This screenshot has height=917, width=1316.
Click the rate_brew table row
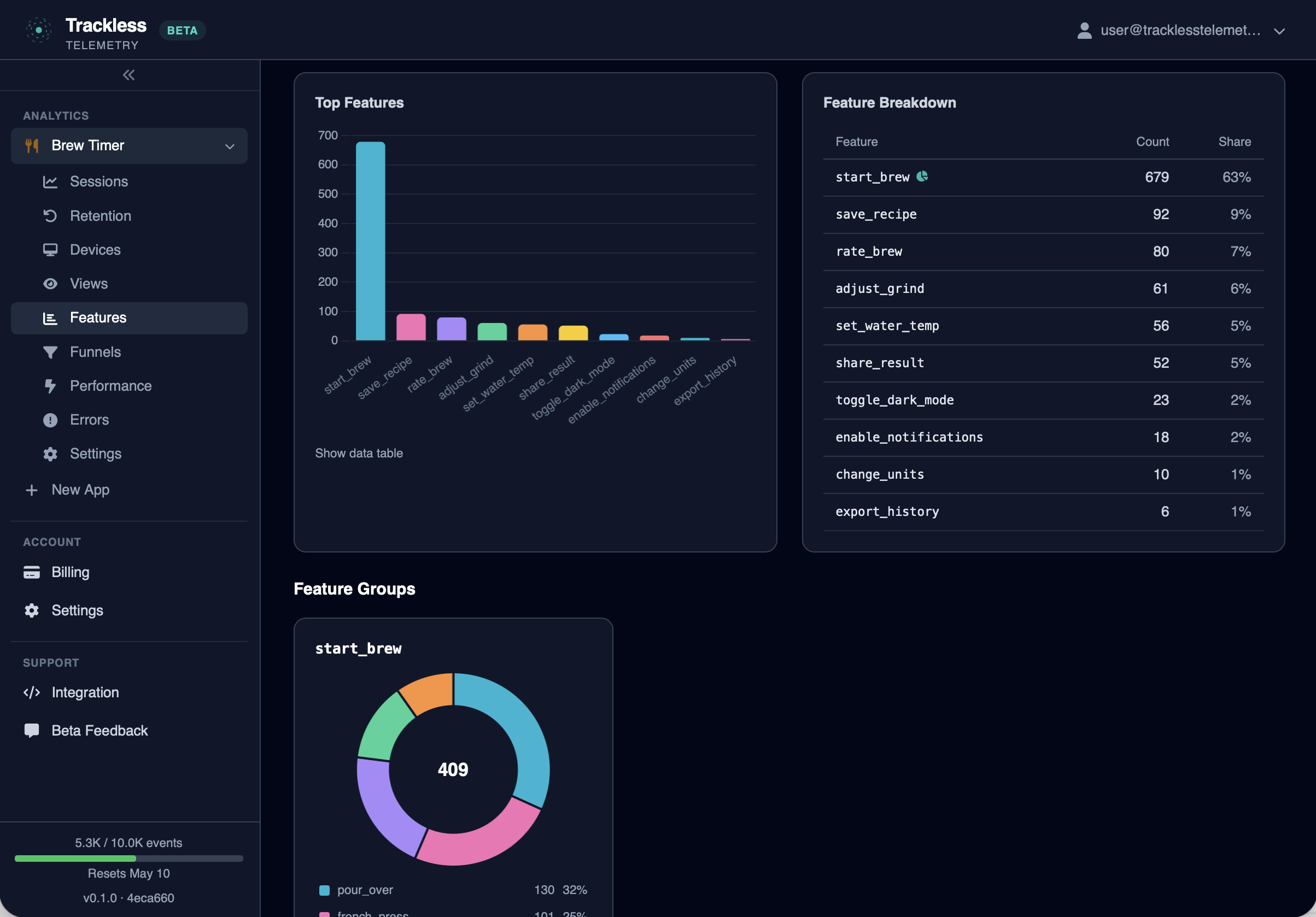[x=1043, y=252]
